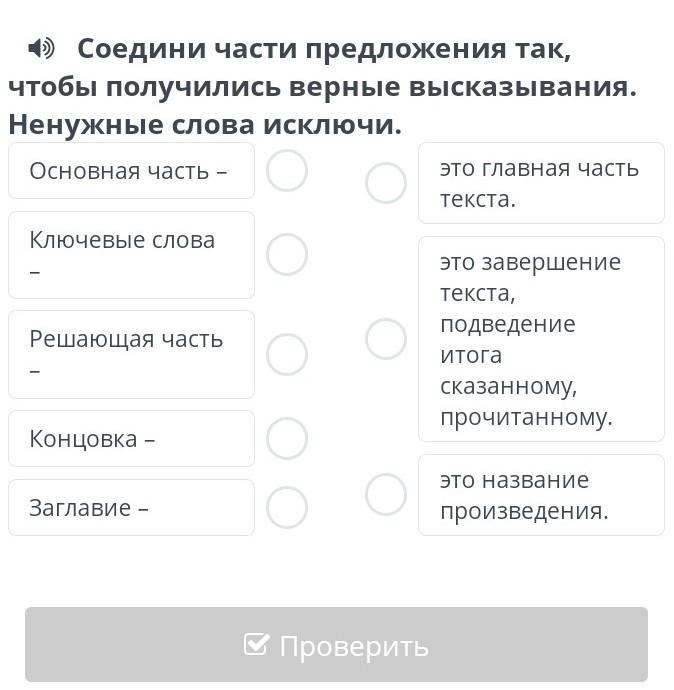Select the circle for 'это название произведения.'
Screen dimensions: 674x690
pyautogui.click(x=386, y=494)
